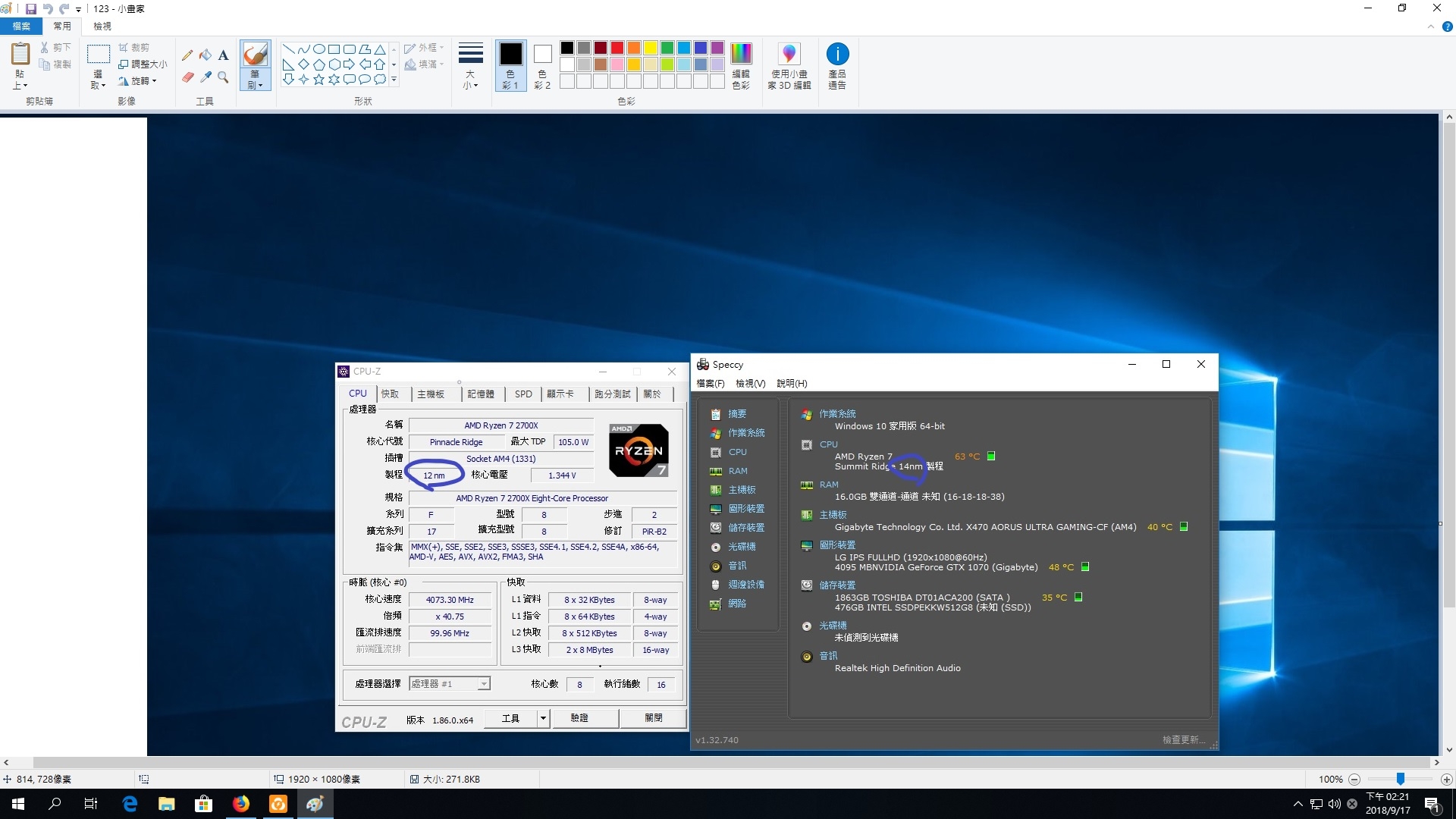Screen dimensions: 1456x819
Task: Choose the hexagon shape
Action: tap(334, 64)
